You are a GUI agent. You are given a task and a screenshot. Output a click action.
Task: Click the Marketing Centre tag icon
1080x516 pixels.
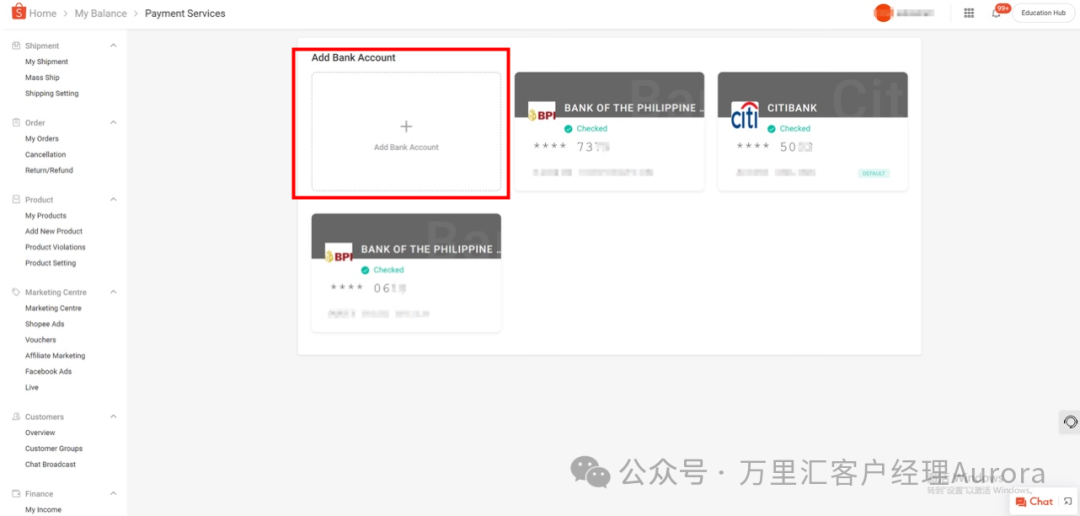click(17, 292)
